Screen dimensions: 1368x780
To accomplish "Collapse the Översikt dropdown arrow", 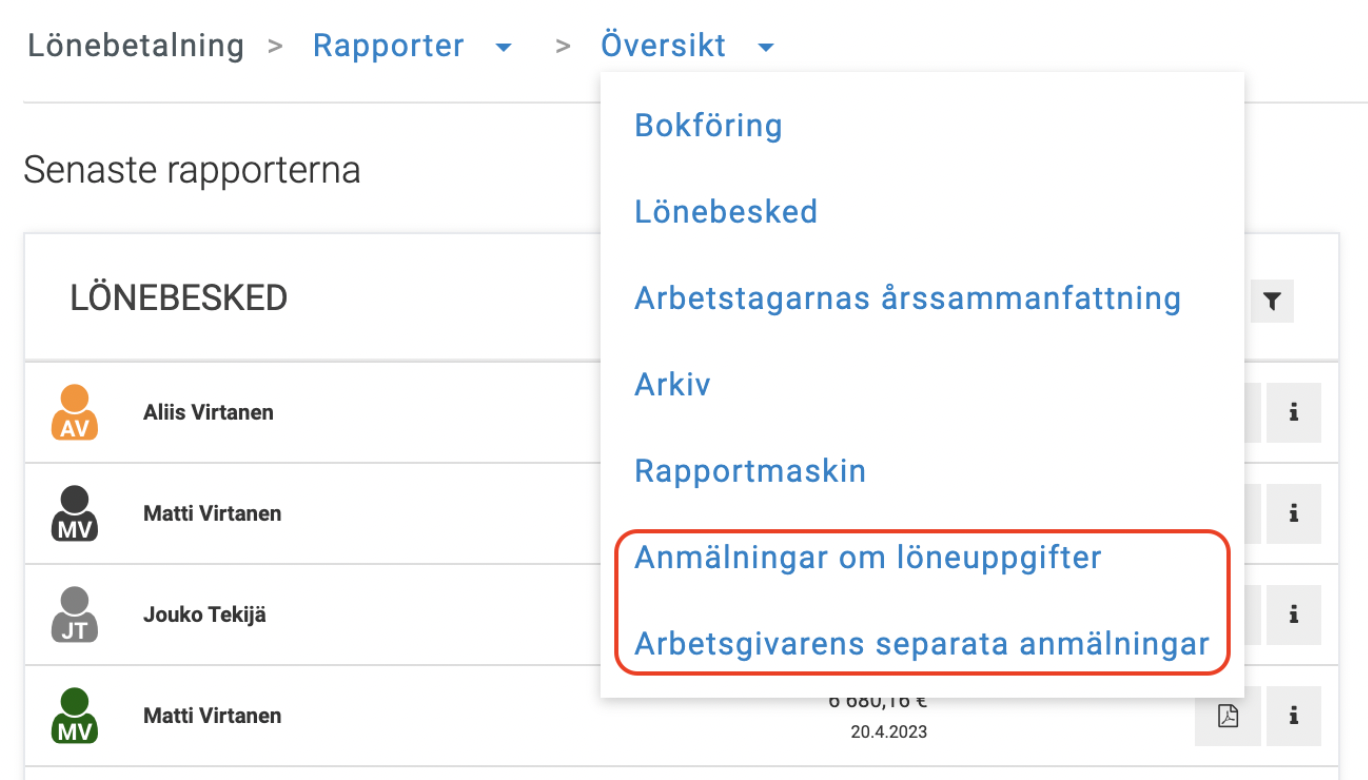I will [x=765, y=46].
